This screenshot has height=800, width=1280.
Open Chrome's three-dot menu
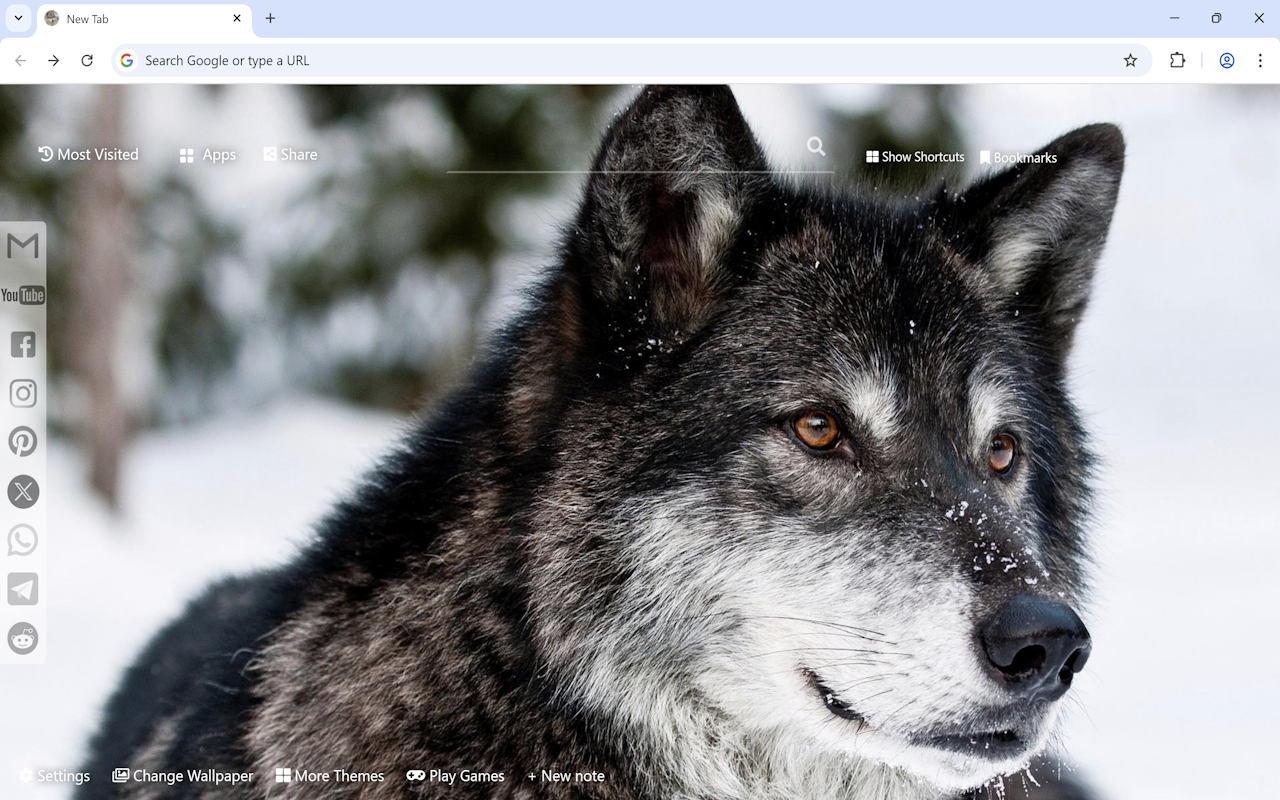point(1260,60)
